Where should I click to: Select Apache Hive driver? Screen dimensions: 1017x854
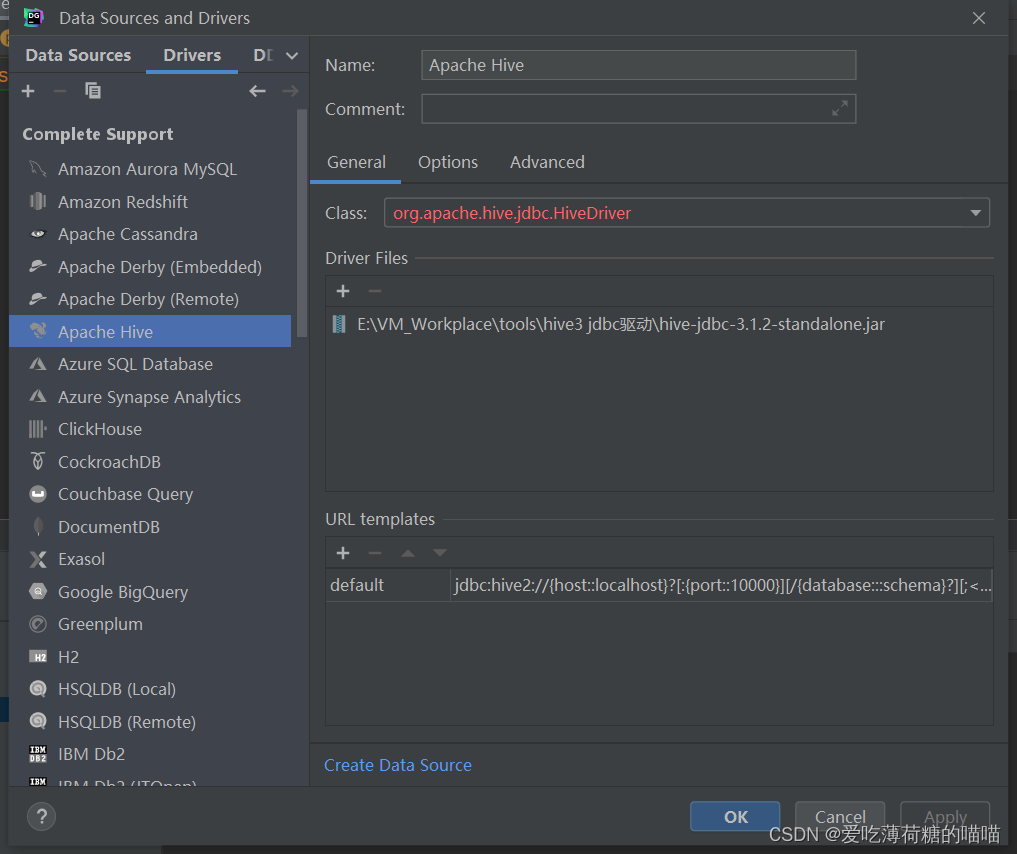[x=150, y=331]
